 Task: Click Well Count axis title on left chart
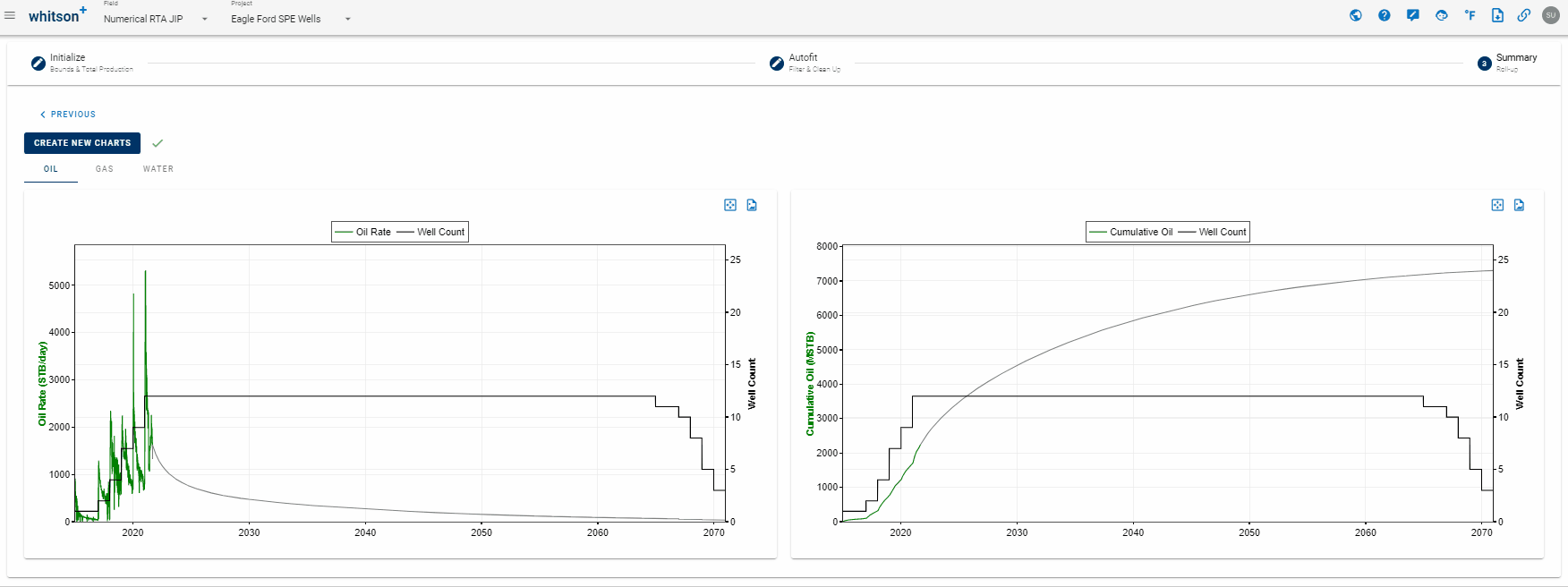tap(752, 384)
